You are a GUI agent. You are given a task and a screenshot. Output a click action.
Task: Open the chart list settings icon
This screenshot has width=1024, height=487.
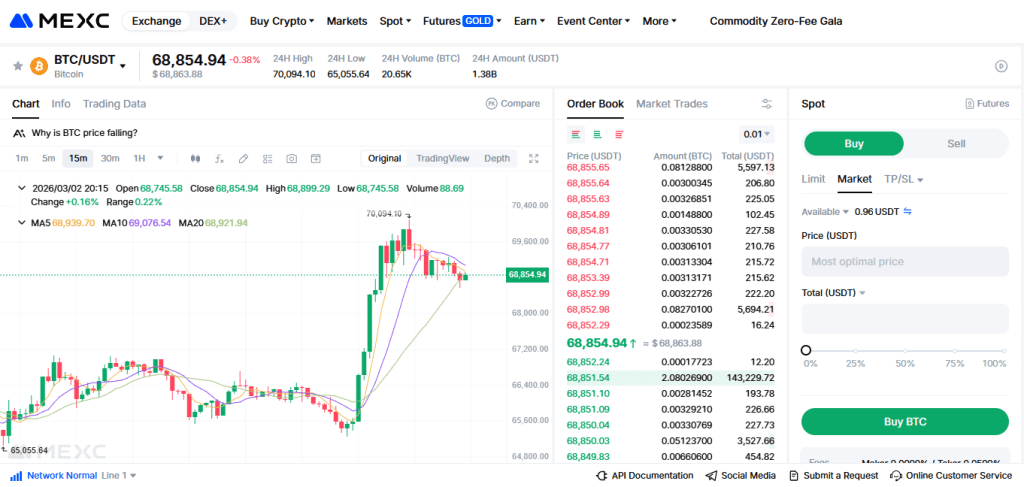click(267, 158)
